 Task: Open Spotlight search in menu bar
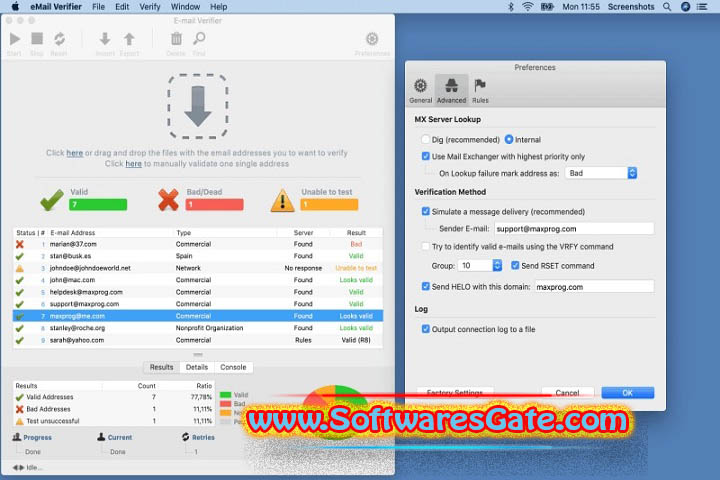click(x=667, y=7)
